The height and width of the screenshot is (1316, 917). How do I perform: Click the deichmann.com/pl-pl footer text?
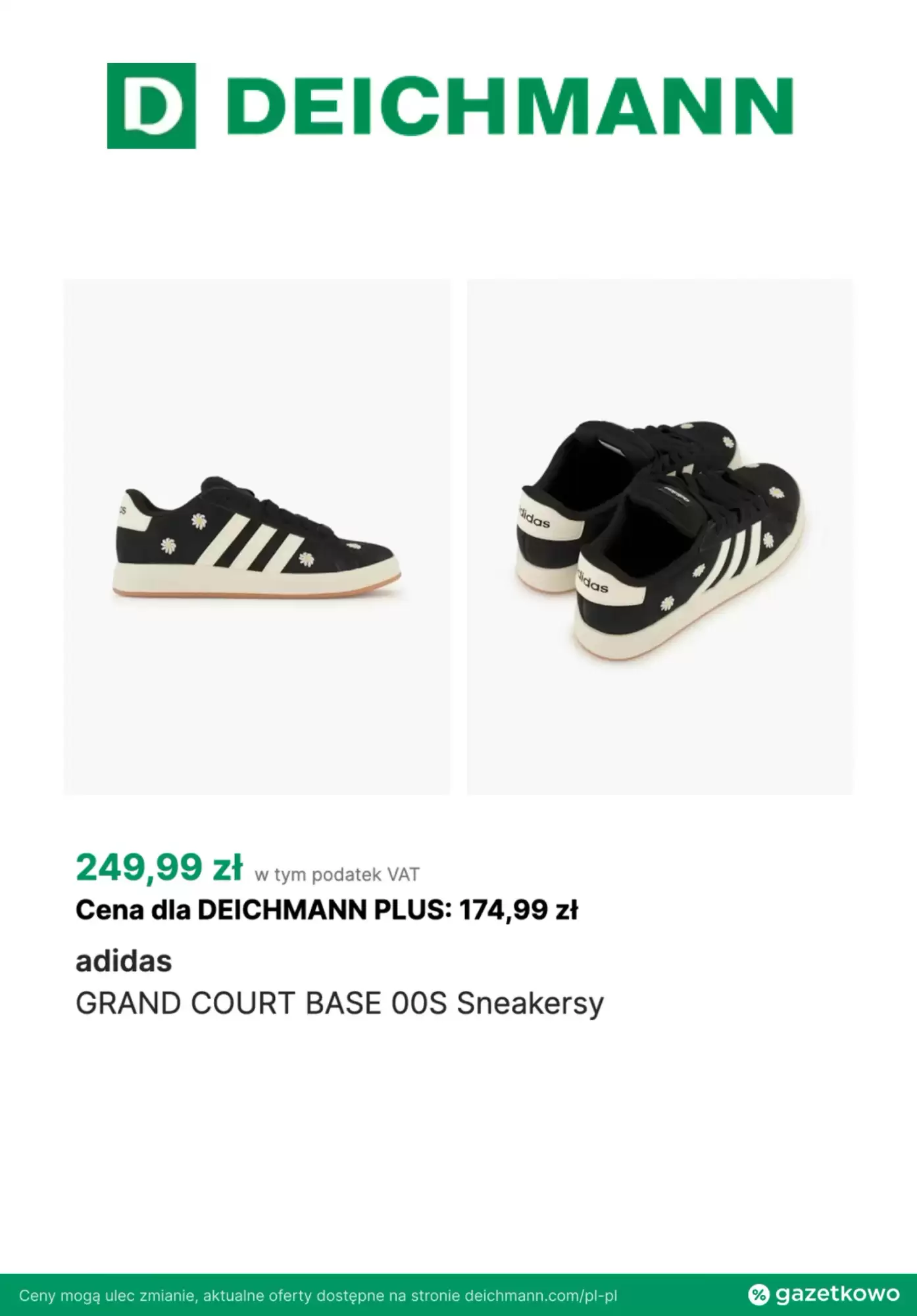541,1296
